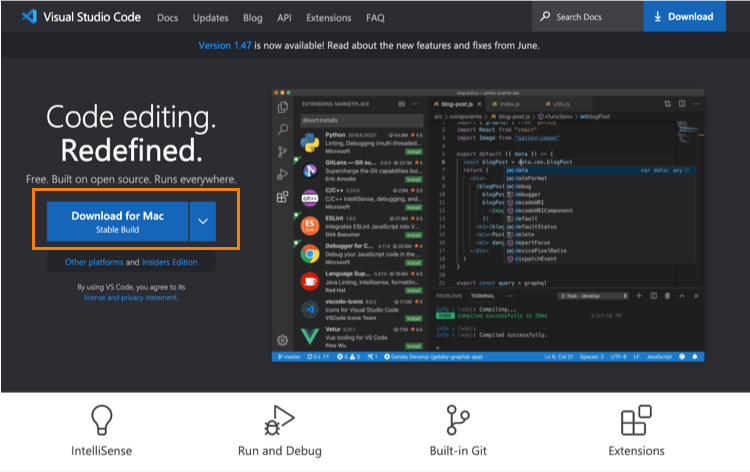
Task: Close the blog-post.js tab
Action: click(x=479, y=104)
